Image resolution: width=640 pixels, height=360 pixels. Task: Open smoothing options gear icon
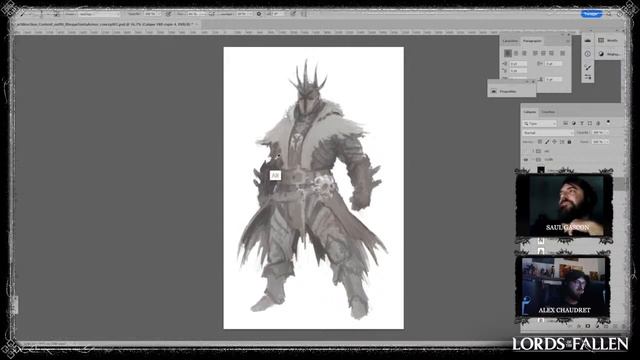point(259,14)
